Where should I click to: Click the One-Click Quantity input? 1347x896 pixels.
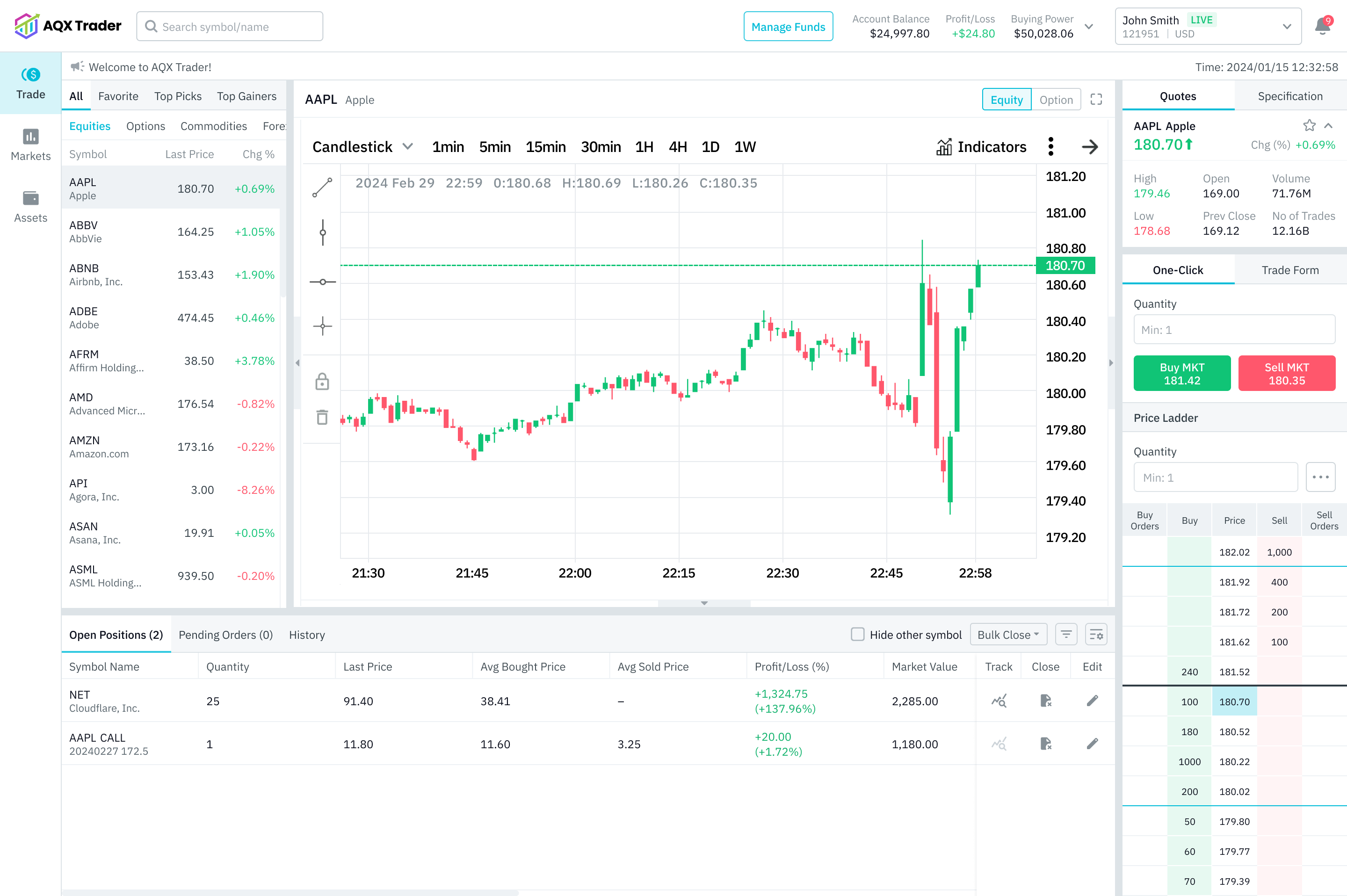(x=1234, y=329)
